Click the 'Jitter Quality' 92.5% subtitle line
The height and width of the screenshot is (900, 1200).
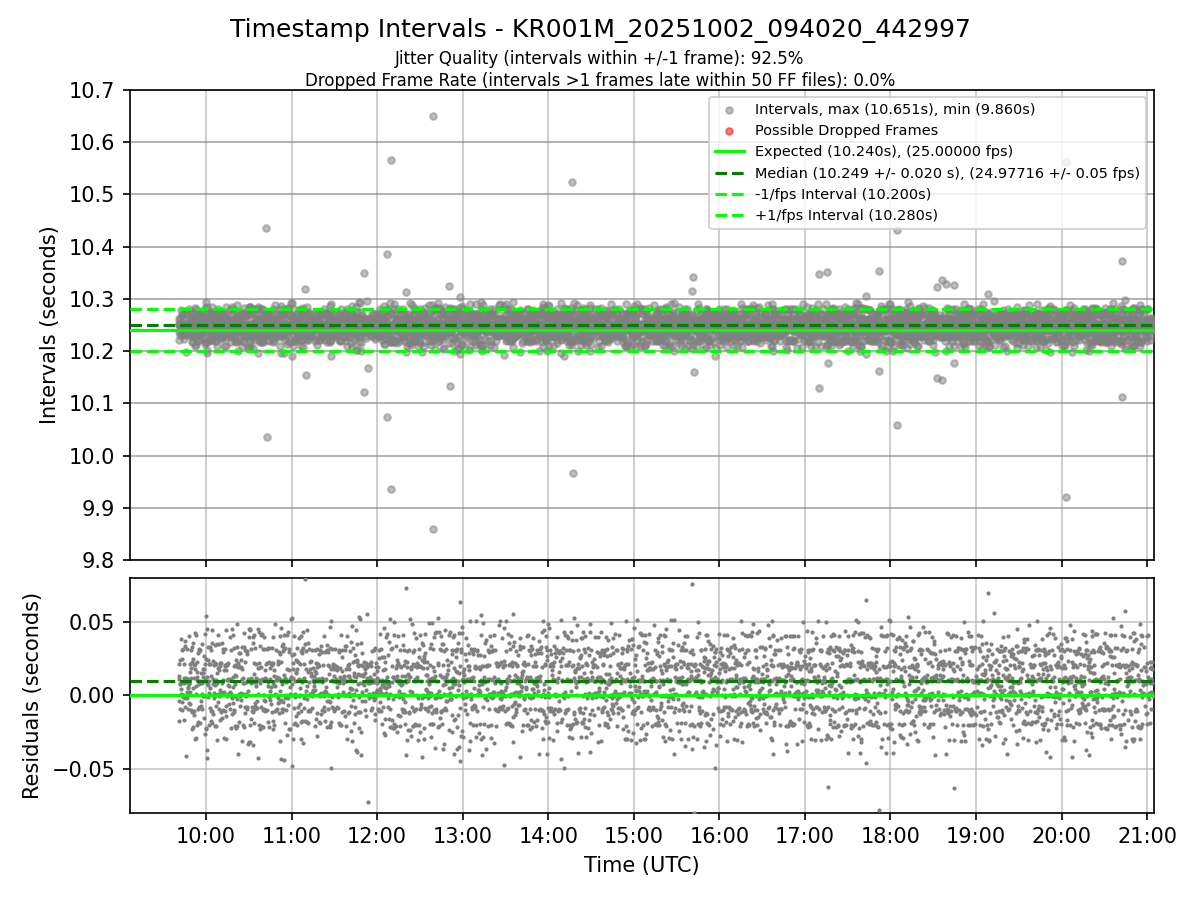coord(600,58)
